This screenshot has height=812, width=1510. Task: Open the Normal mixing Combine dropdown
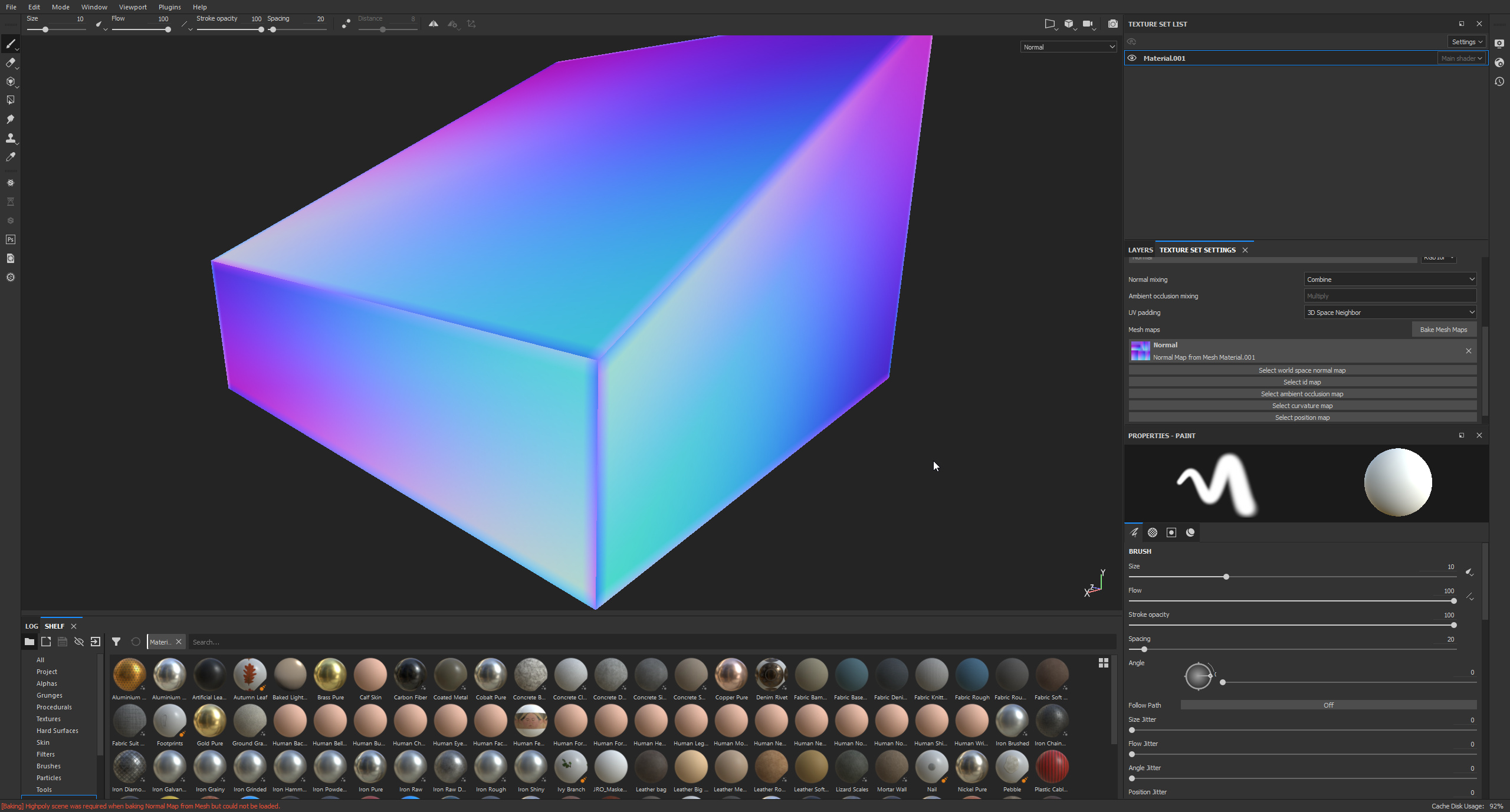pos(1390,279)
